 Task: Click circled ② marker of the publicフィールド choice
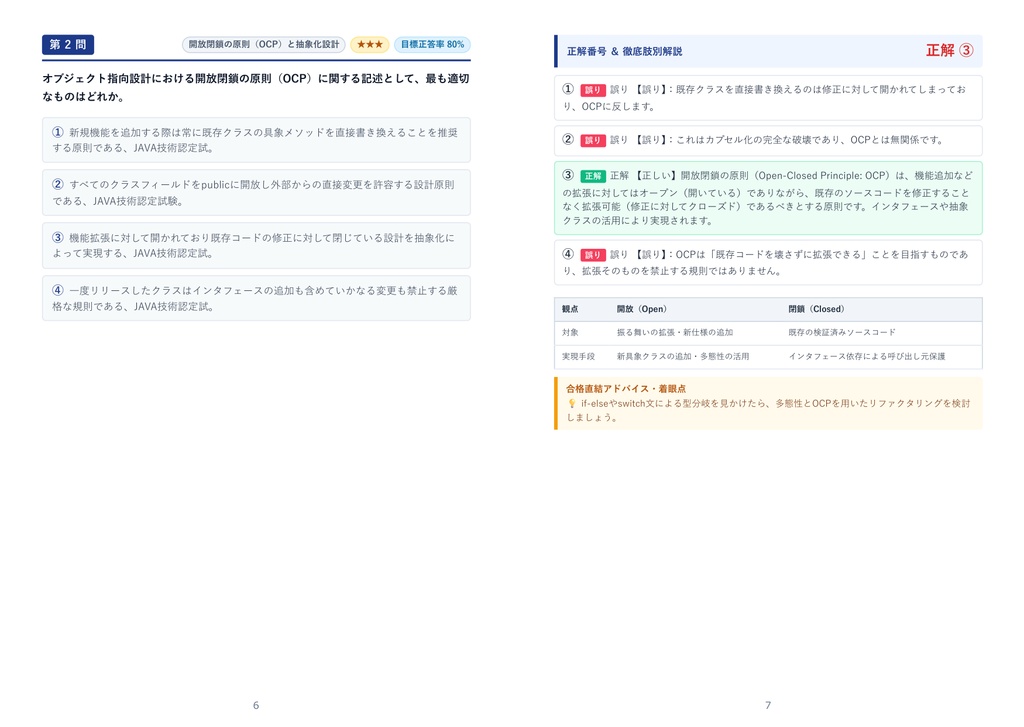click(x=58, y=184)
